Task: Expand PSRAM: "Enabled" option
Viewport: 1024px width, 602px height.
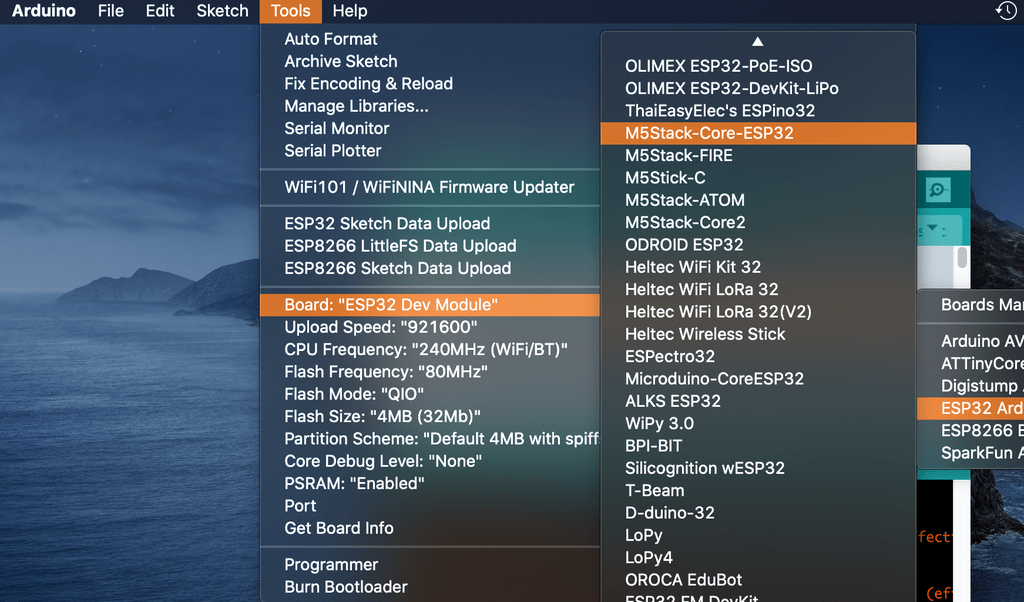Action: pos(430,484)
